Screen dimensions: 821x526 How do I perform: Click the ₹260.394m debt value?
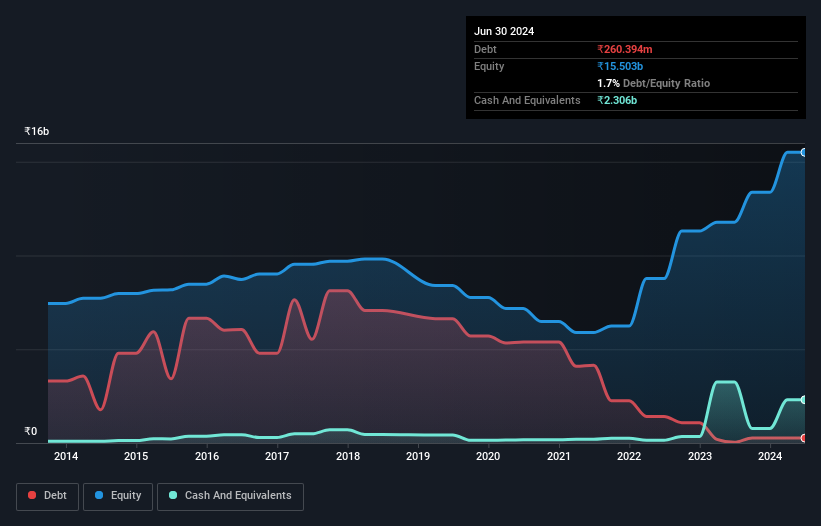(625, 49)
